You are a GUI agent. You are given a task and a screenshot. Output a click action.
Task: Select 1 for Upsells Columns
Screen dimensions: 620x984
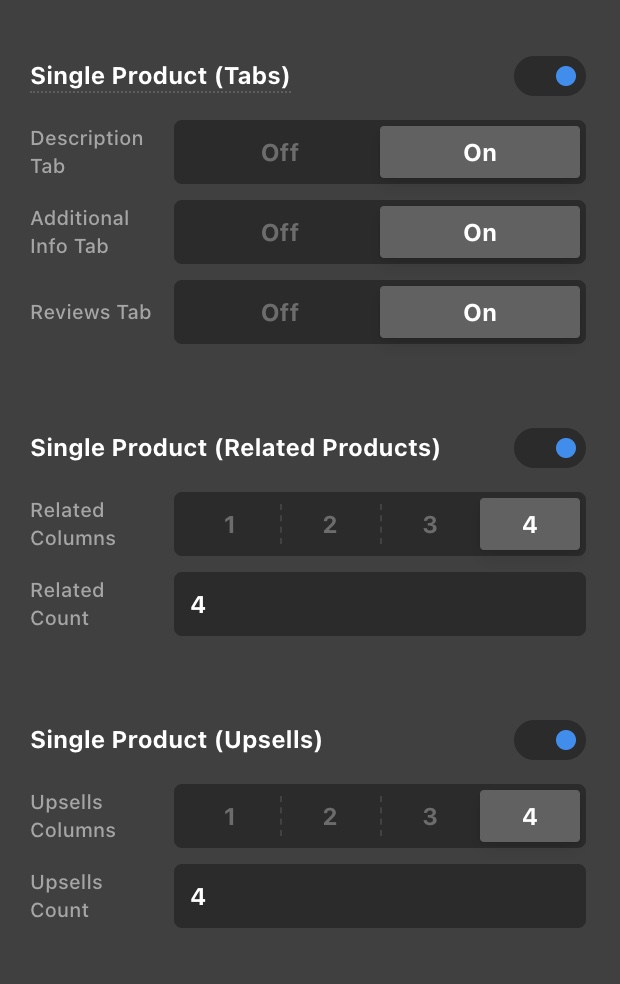230,817
